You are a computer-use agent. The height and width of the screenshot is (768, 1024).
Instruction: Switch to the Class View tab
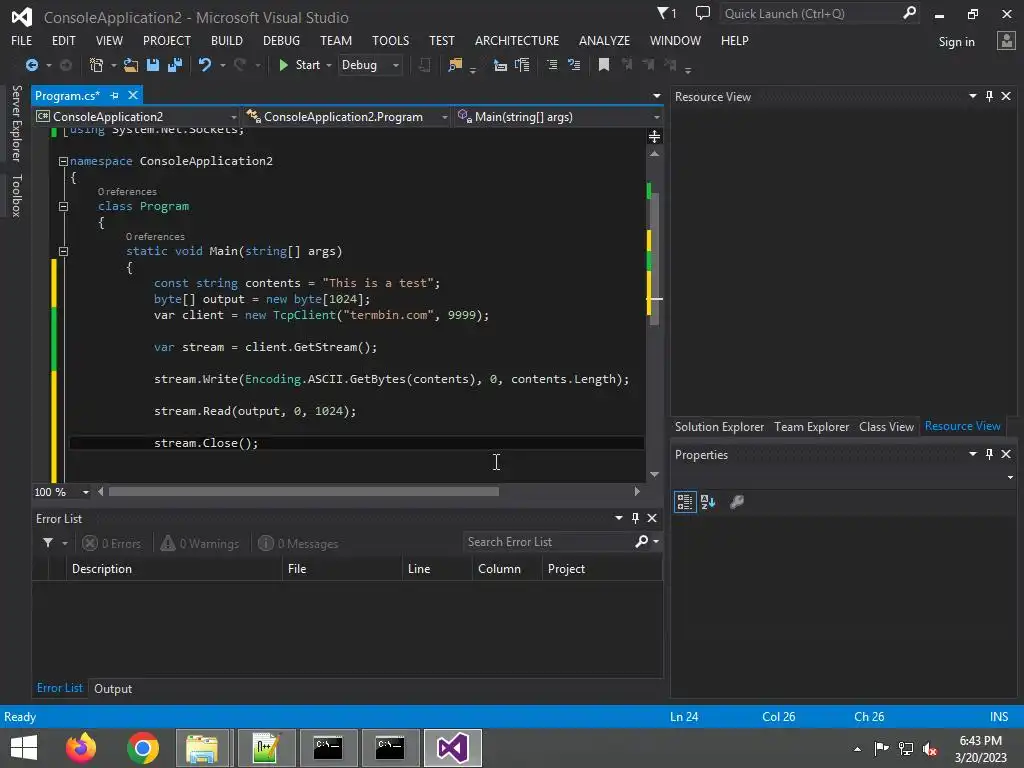[x=886, y=426]
